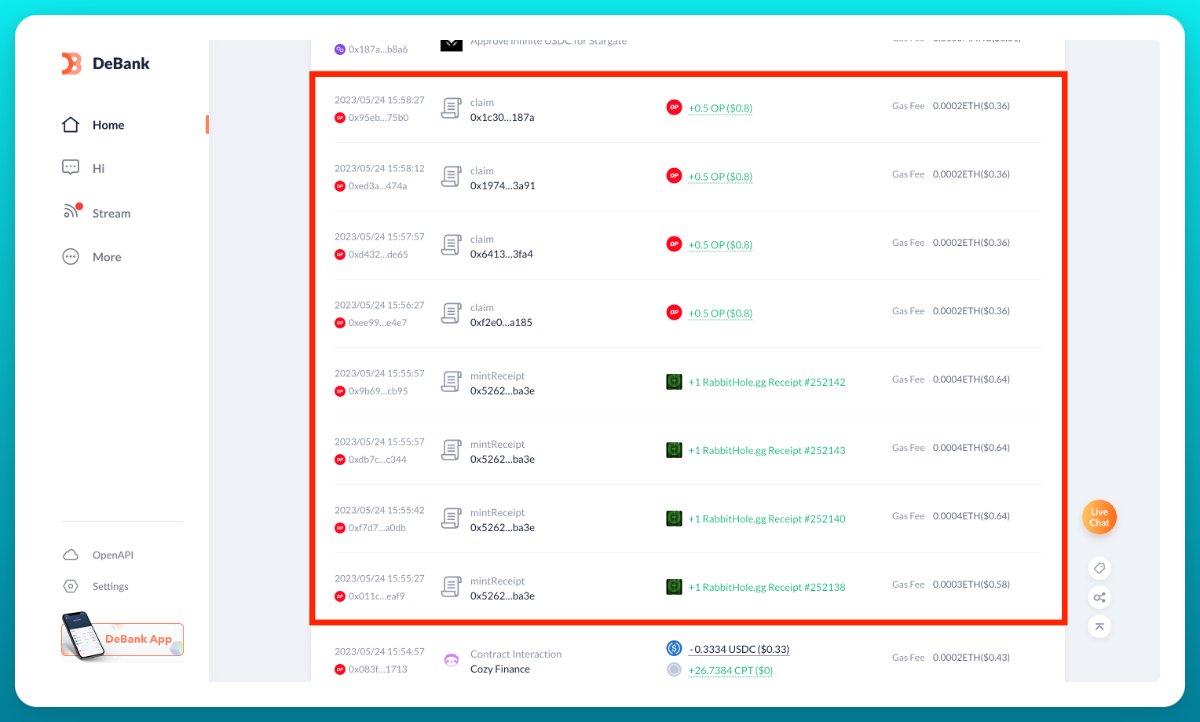The width and height of the screenshot is (1200, 722).
Task: Click mintReceipt contract icon at 15:55:27
Action: pyautogui.click(x=451, y=586)
